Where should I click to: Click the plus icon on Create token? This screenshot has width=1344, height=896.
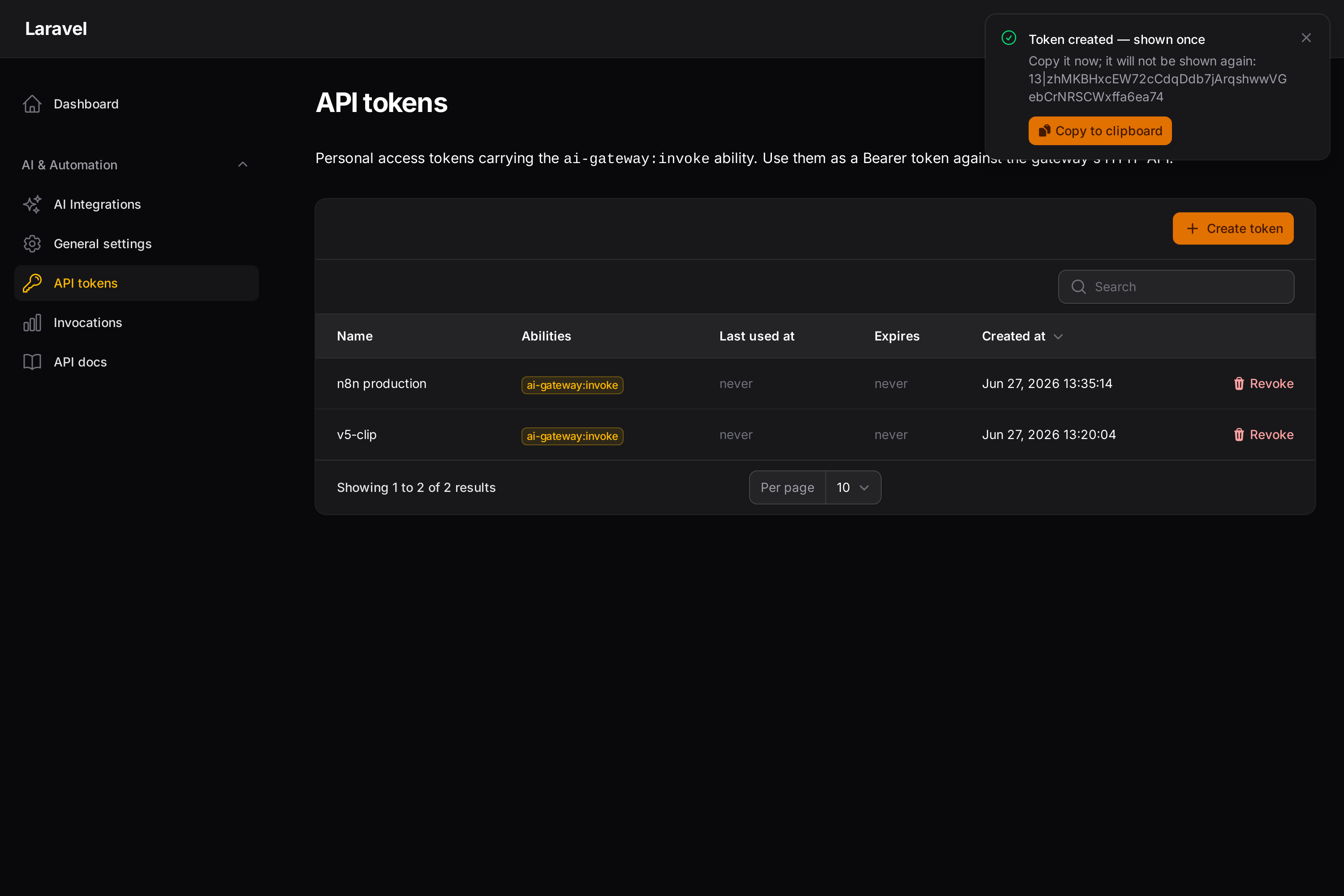[x=1193, y=228]
